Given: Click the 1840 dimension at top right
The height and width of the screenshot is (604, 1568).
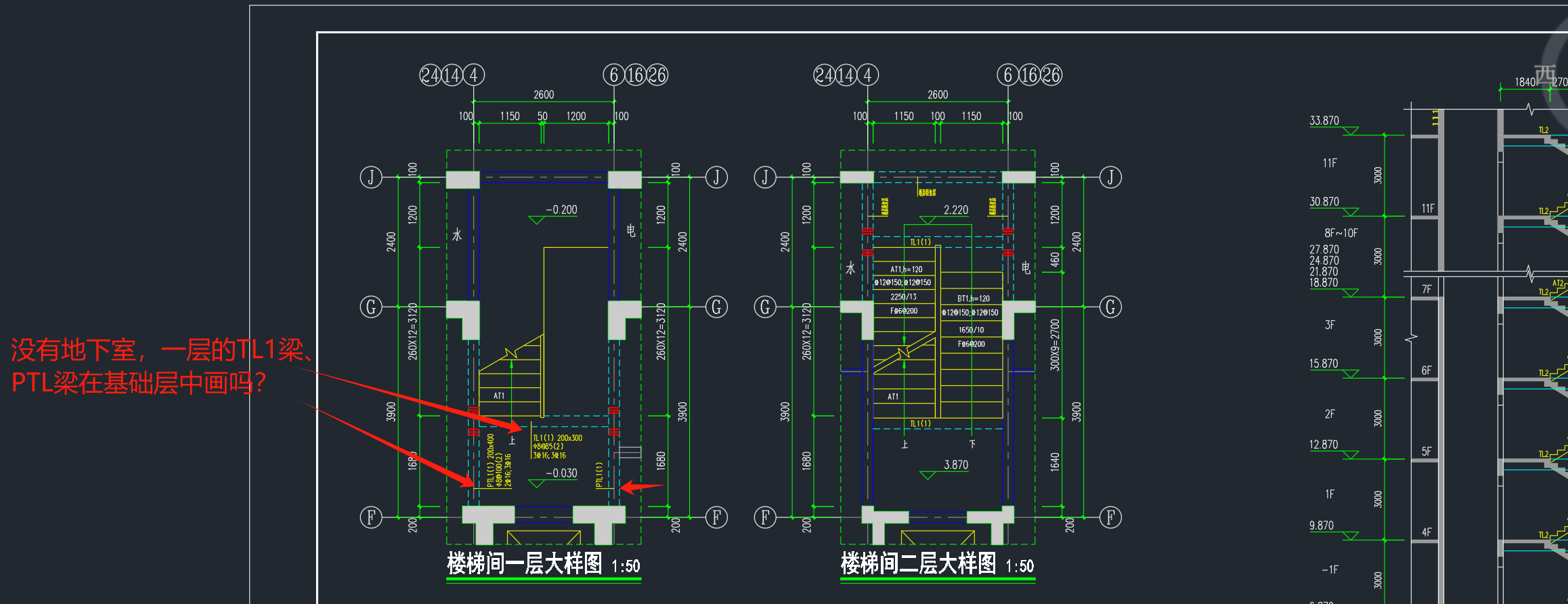Looking at the screenshot, I should point(1525,82).
